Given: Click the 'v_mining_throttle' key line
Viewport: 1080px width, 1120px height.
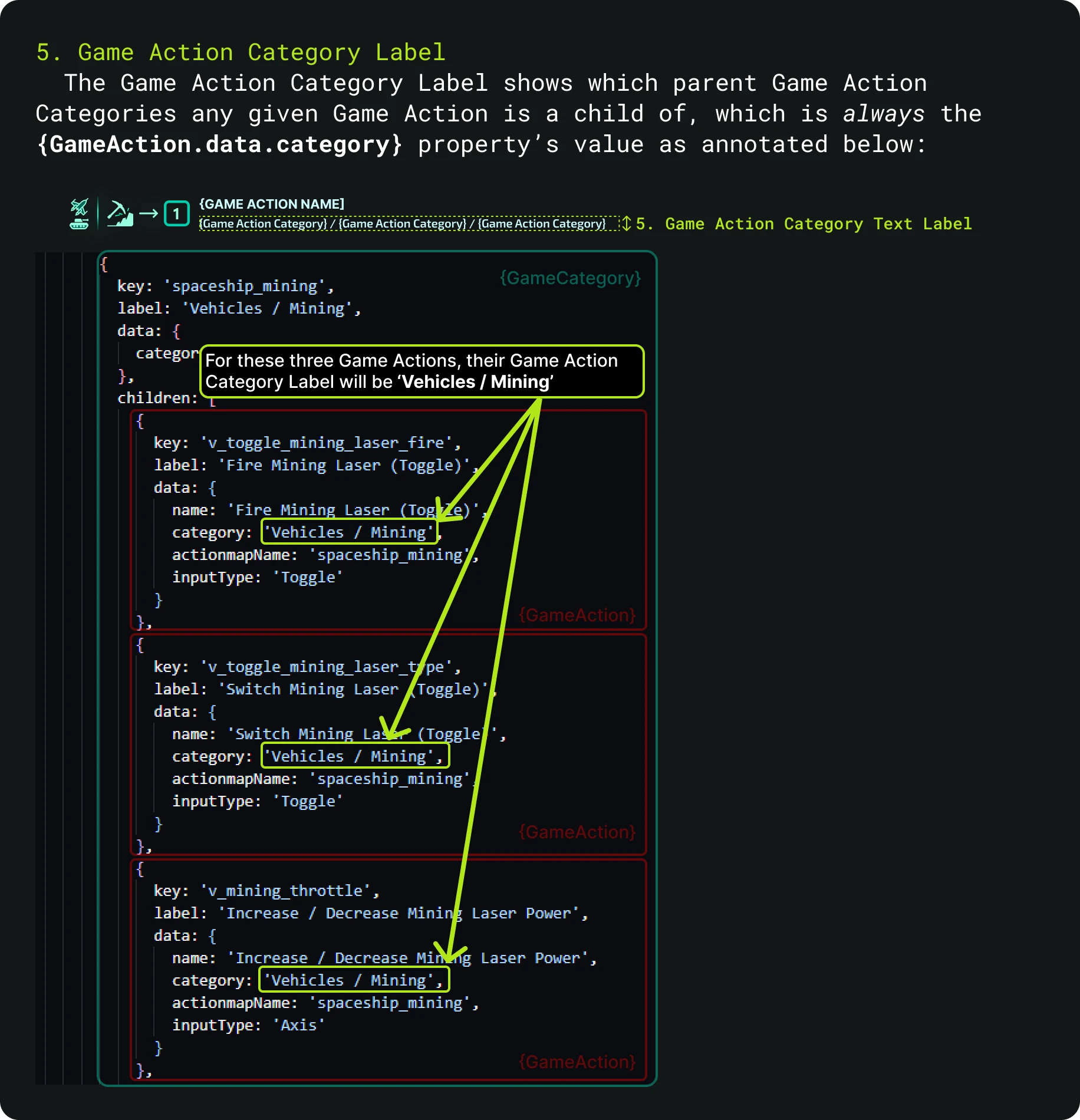Looking at the screenshot, I should (x=266, y=891).
